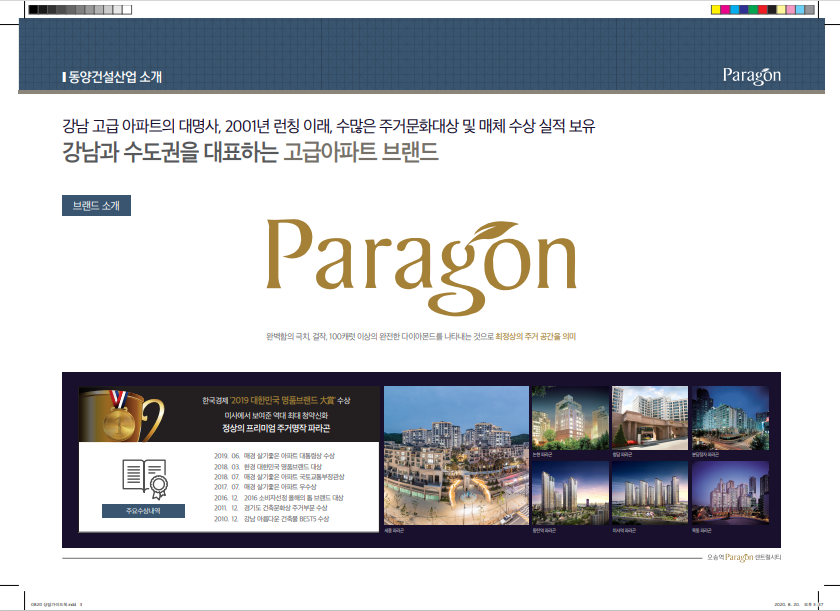Select the '주요수상내역' blue label
Screen dimensions: 840x611
(143, 511)
